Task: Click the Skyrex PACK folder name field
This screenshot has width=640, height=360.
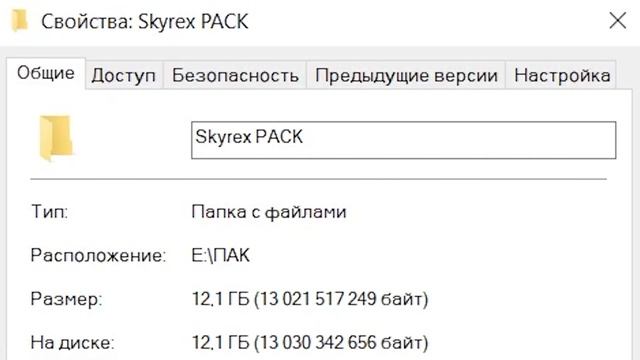Action: pyautogui.click(x=404, y=140)
